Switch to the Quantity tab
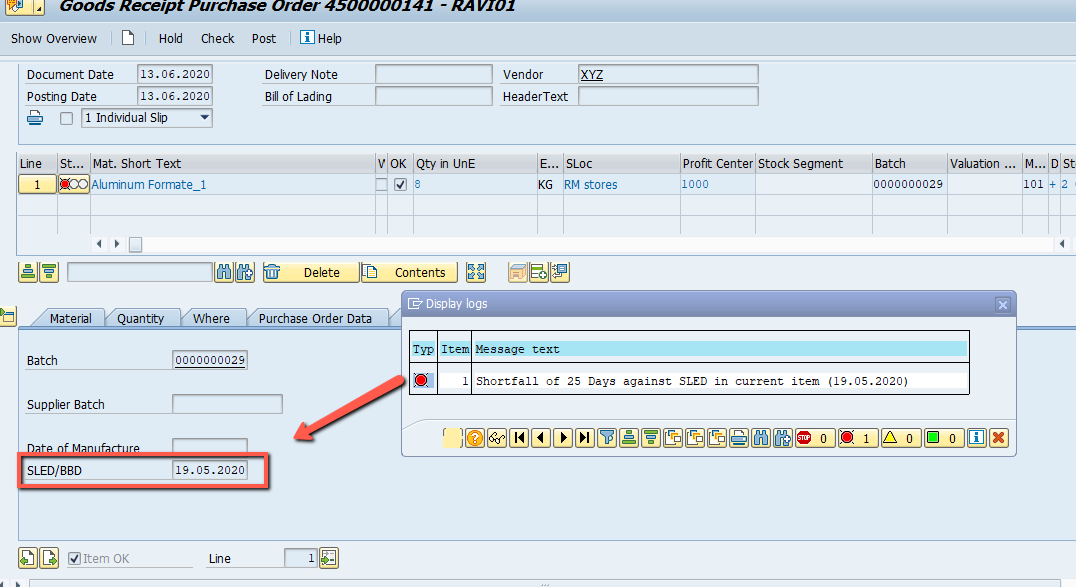 click(x=143, y=318)
